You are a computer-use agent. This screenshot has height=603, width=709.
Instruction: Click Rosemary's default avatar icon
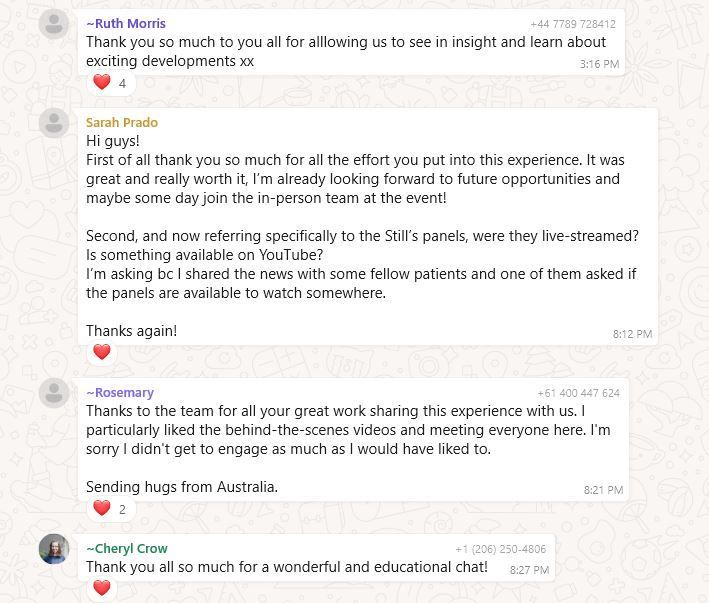pyautogui.click(x=53, y=393)
